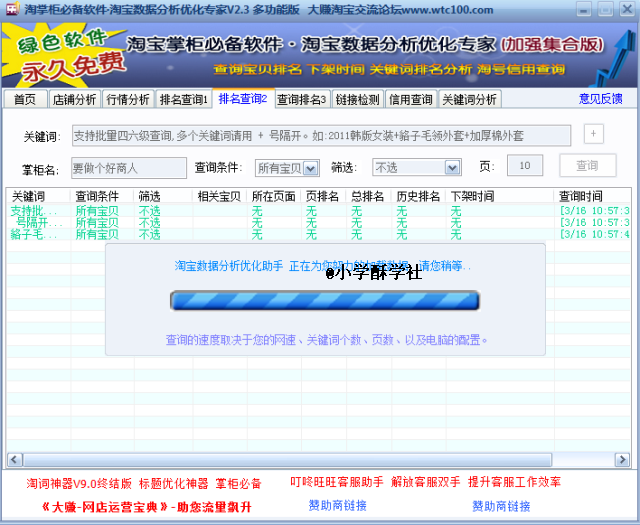Click the 赞助商链接 under 叮咚旺旺客服助手
The width and height of the screenshot is (640, 525).
(x=338, y=505)
